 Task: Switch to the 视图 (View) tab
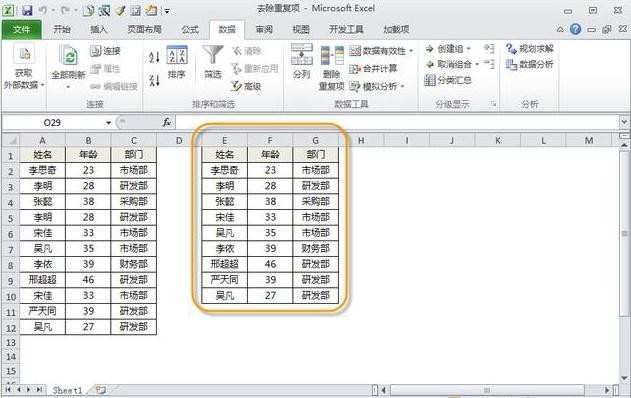(x=301, y=29)
